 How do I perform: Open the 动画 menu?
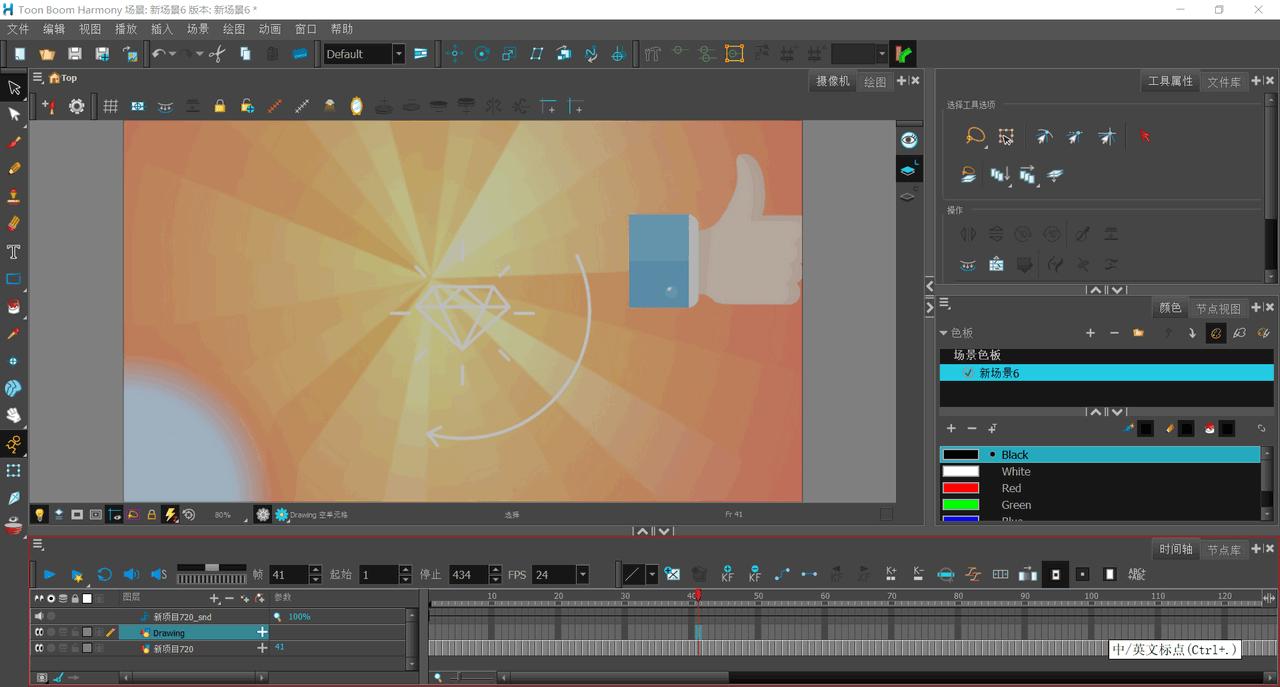point(269,29)
